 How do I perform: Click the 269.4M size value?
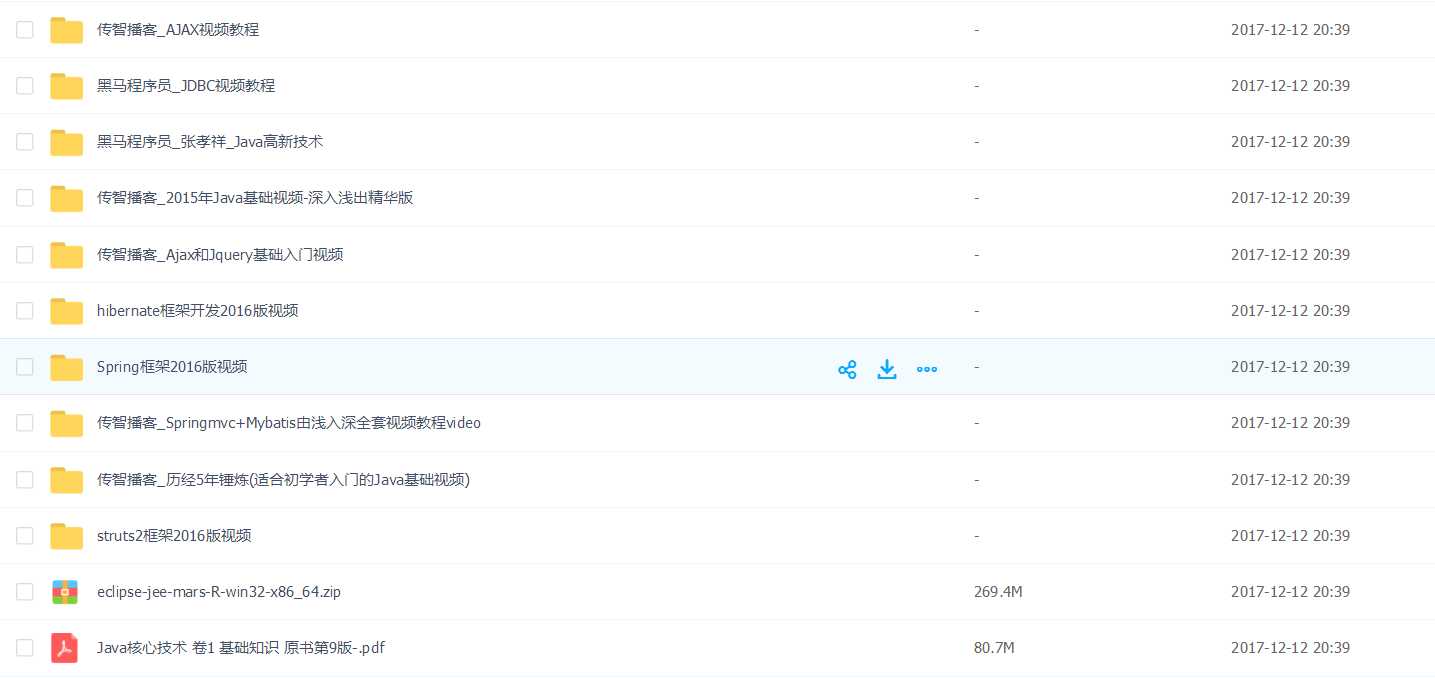(x=998, y=591)
